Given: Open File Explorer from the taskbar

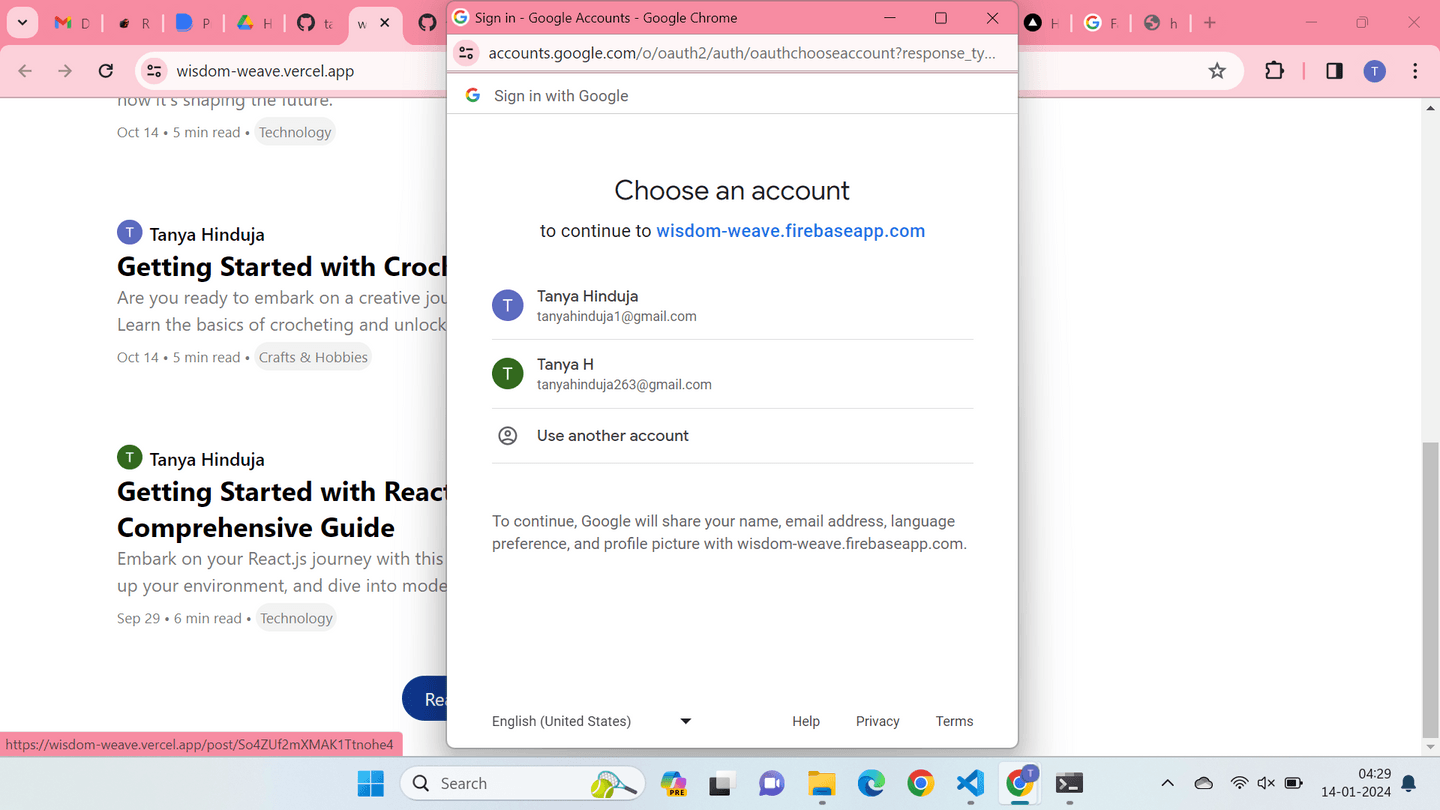Looking at the screenshot, I should click(x=821, y=783).
